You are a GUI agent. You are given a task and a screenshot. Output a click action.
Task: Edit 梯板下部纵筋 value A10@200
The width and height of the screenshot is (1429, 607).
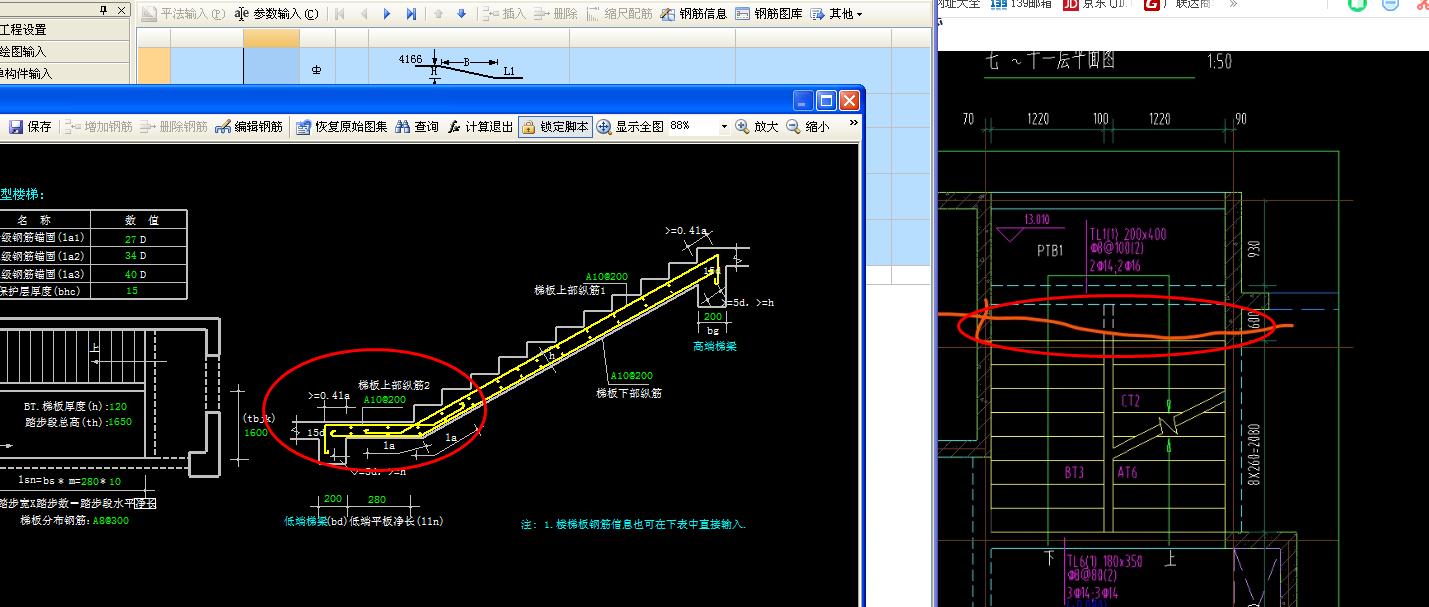pos(631,376)
